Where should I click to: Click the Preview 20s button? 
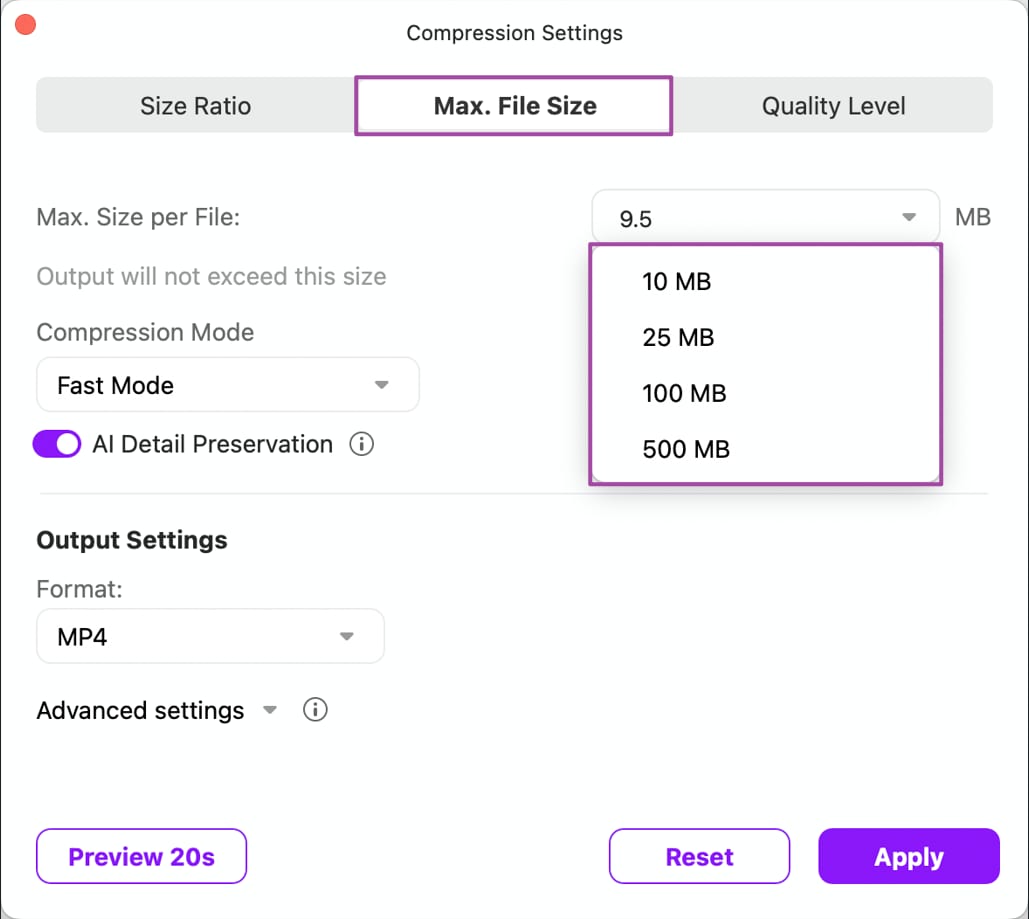tap(142, 857)
